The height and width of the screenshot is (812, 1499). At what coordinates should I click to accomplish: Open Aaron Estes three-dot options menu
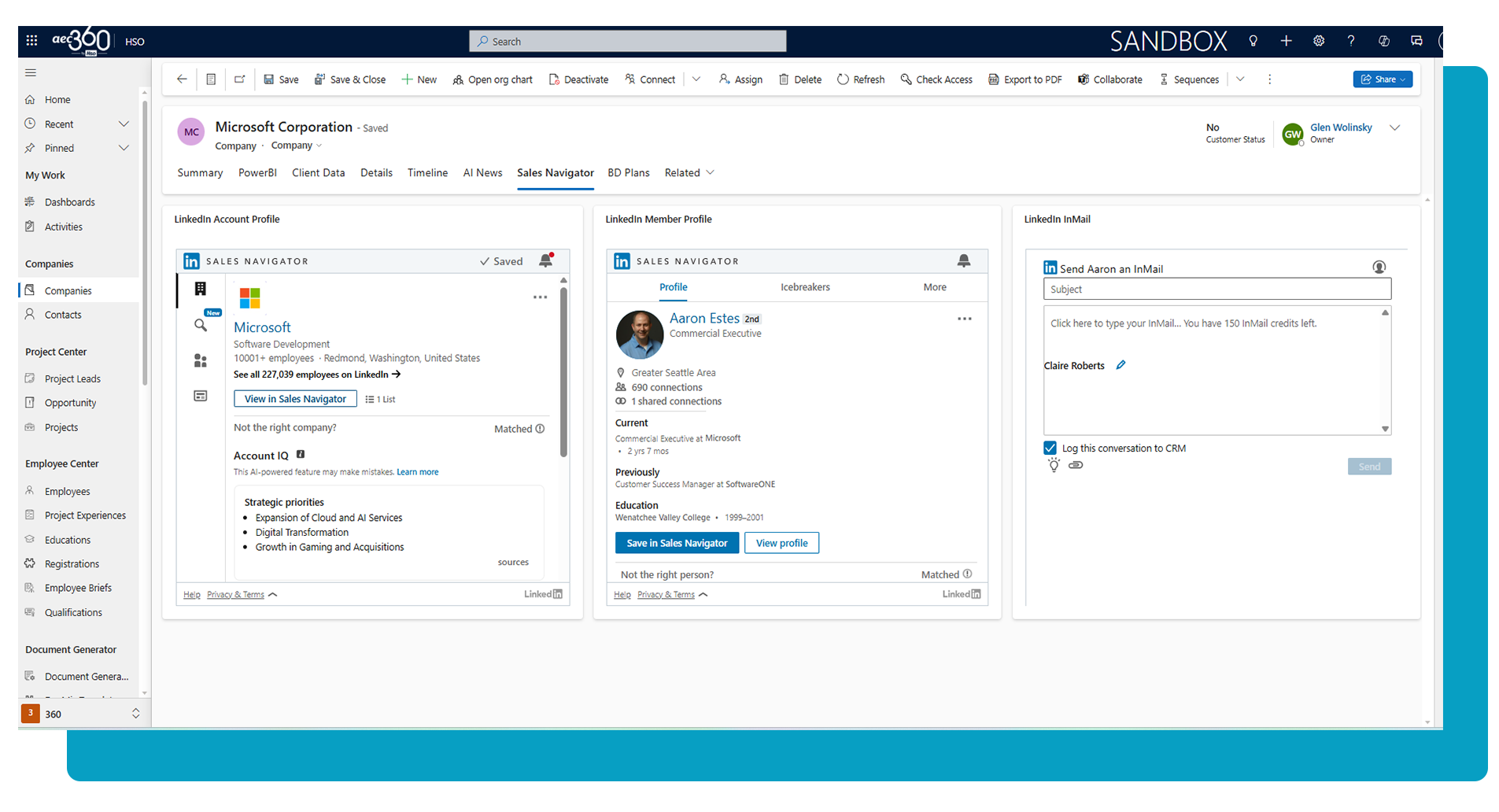pyautogui.click(x=965, y=319)
